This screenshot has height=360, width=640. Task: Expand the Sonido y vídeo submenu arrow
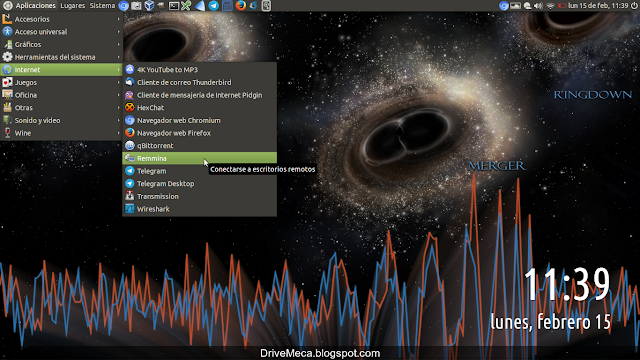118,120
